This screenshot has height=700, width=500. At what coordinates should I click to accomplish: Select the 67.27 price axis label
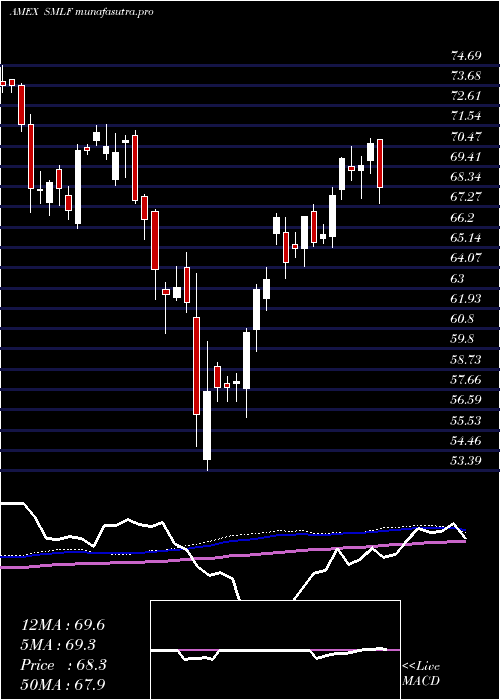tap(467, 197)
